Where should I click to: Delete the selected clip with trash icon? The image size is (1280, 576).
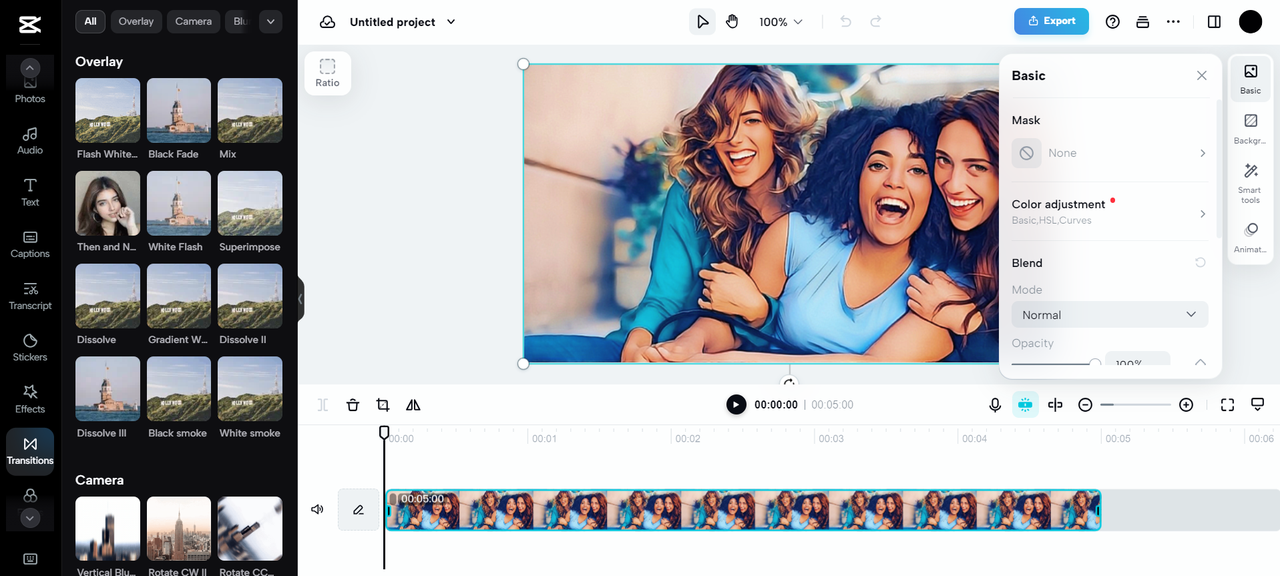click(x=353, y=405)
